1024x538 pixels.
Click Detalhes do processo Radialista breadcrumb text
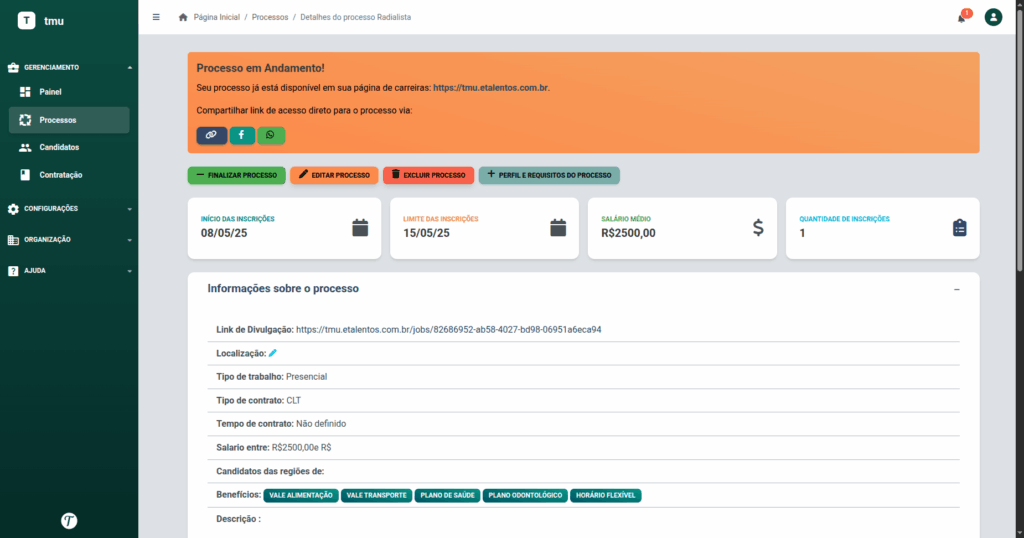pyautogui.click(x=355, y=17)
